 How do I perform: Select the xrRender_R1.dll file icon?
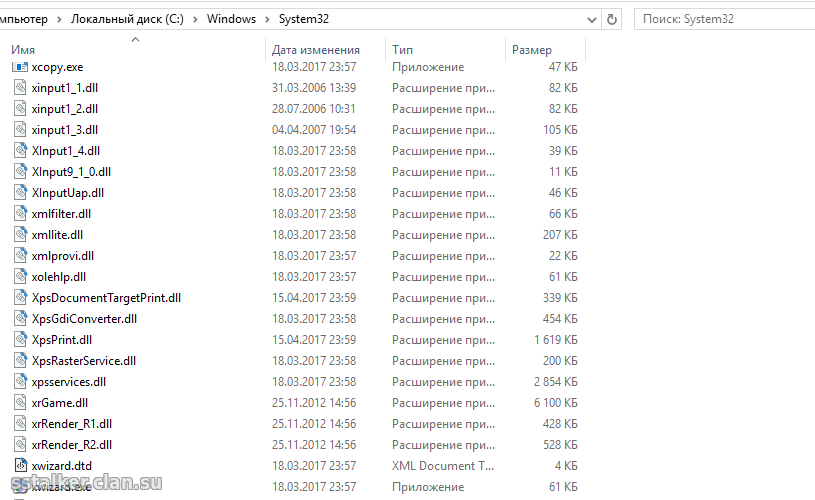click(x=20, y=424)
